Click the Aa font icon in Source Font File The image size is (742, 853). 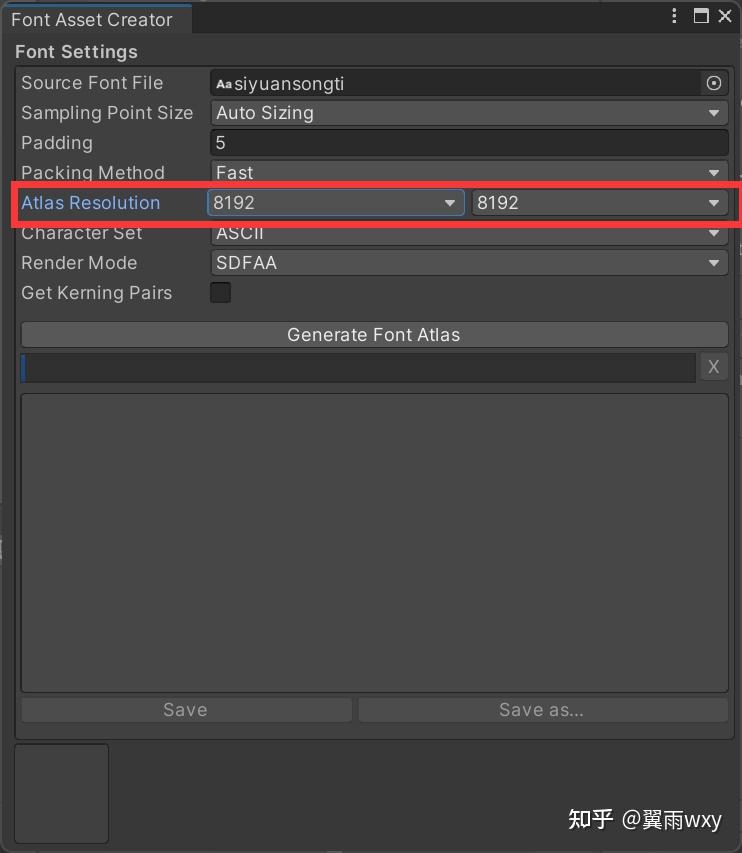(222, 84)
